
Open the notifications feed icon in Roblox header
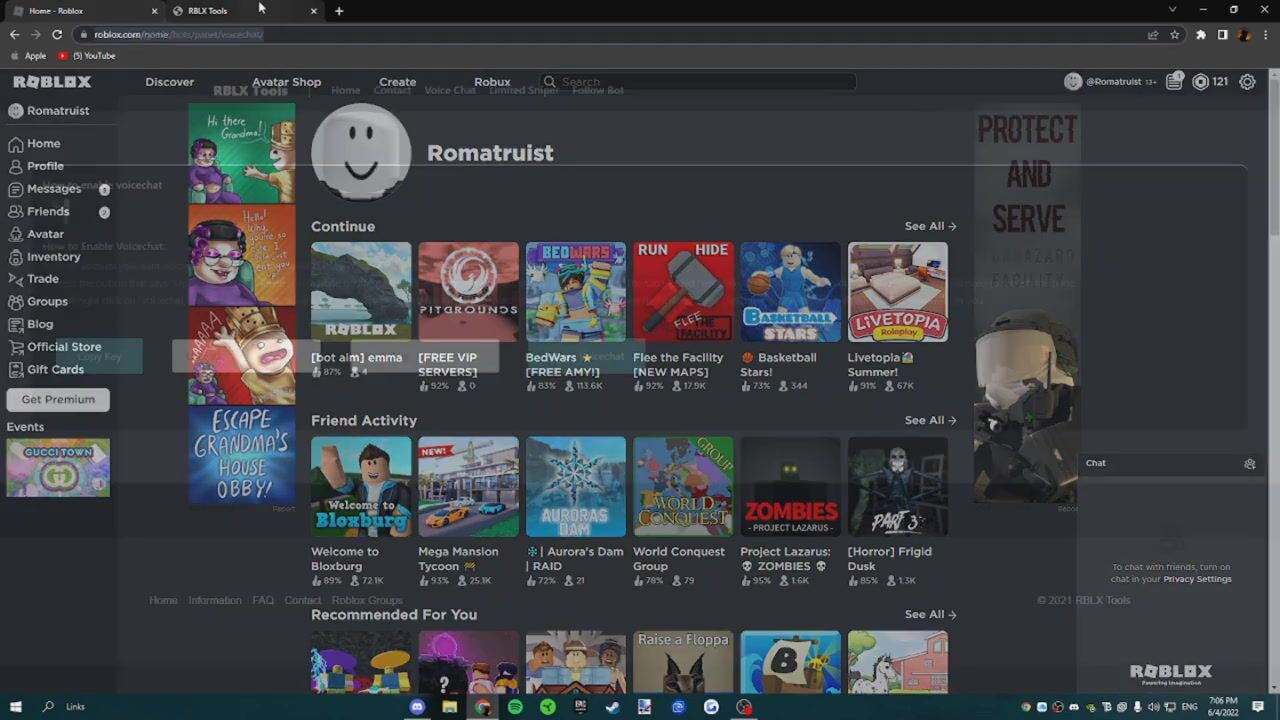(1174, 82)
